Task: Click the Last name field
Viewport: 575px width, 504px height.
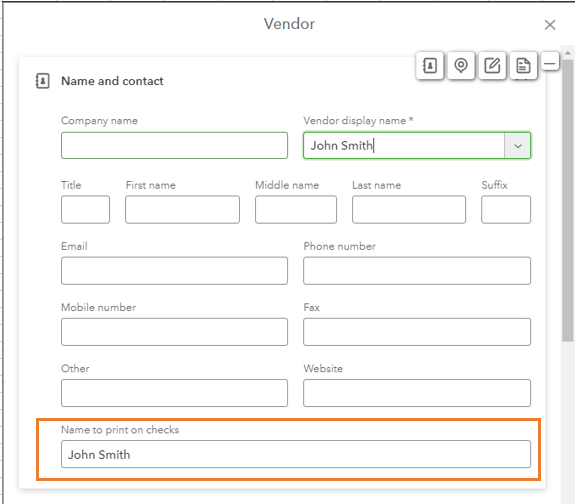Action: click(409, 209)
